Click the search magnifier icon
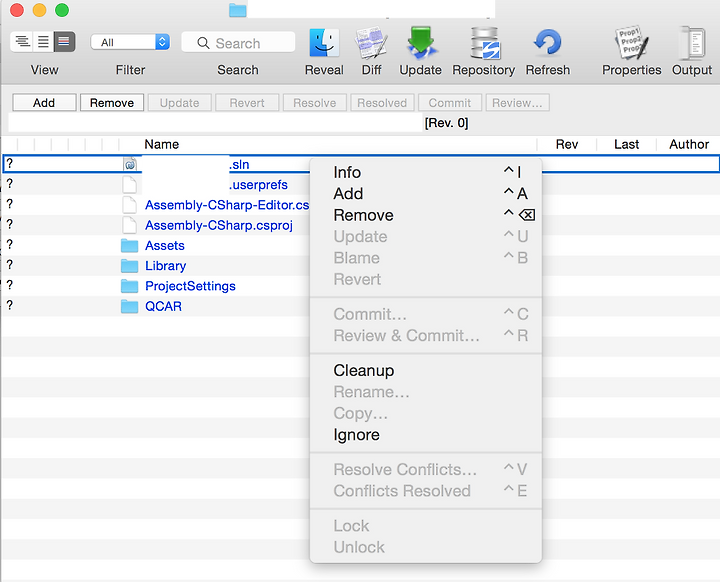This screenshot has height=582, width=720. point(203,43)
